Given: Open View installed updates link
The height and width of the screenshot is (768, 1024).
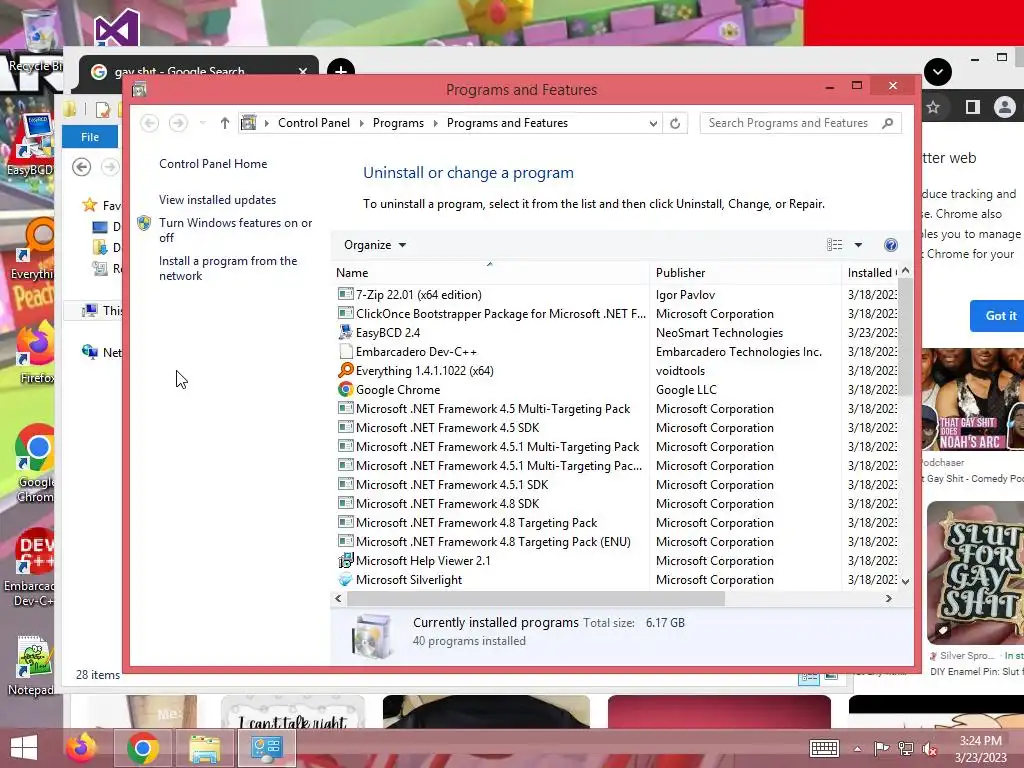Looking at the screenshot, I should [217, 200].
